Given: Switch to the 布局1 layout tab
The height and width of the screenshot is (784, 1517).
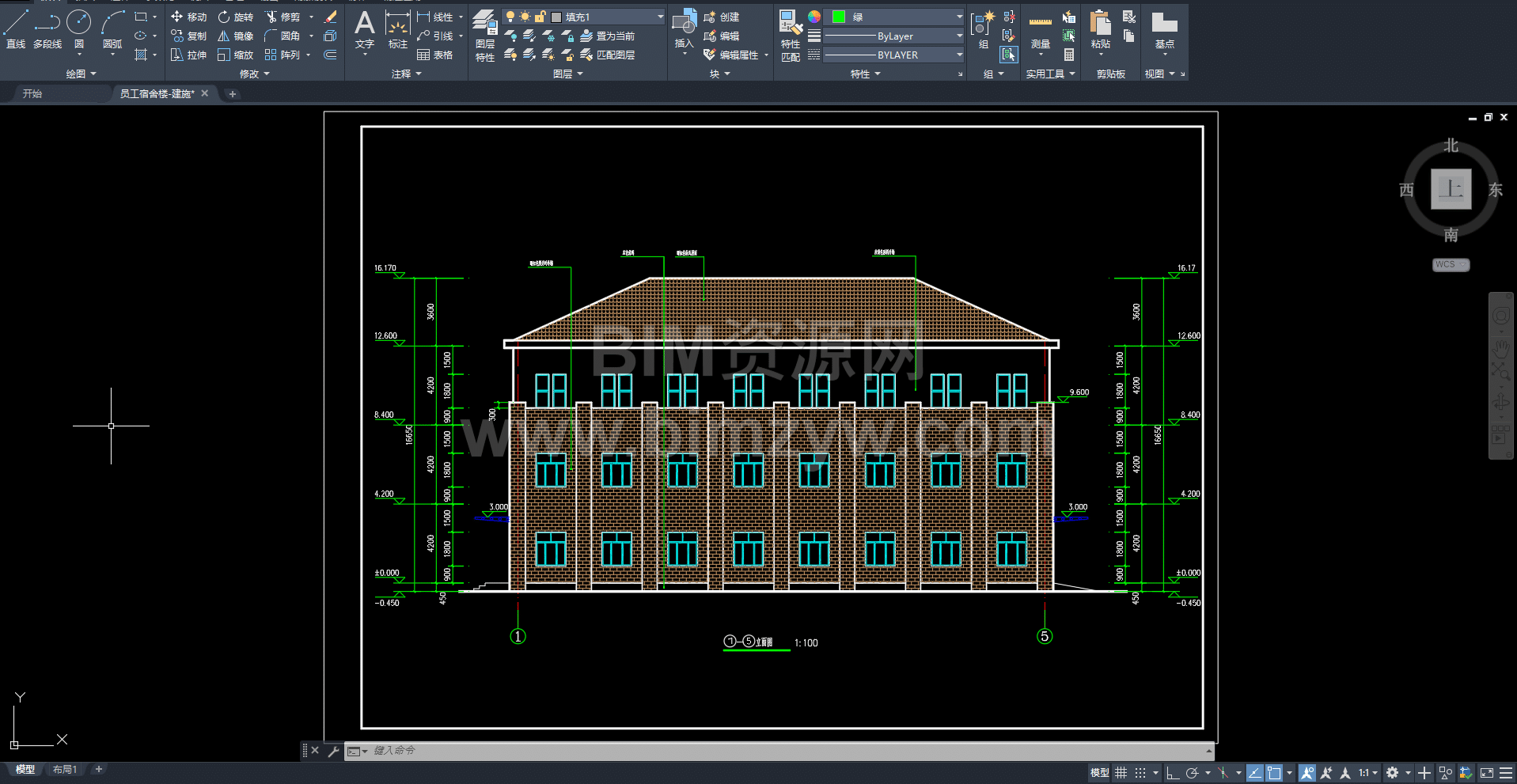Looking at the screenshot, I should pos(65,769).
